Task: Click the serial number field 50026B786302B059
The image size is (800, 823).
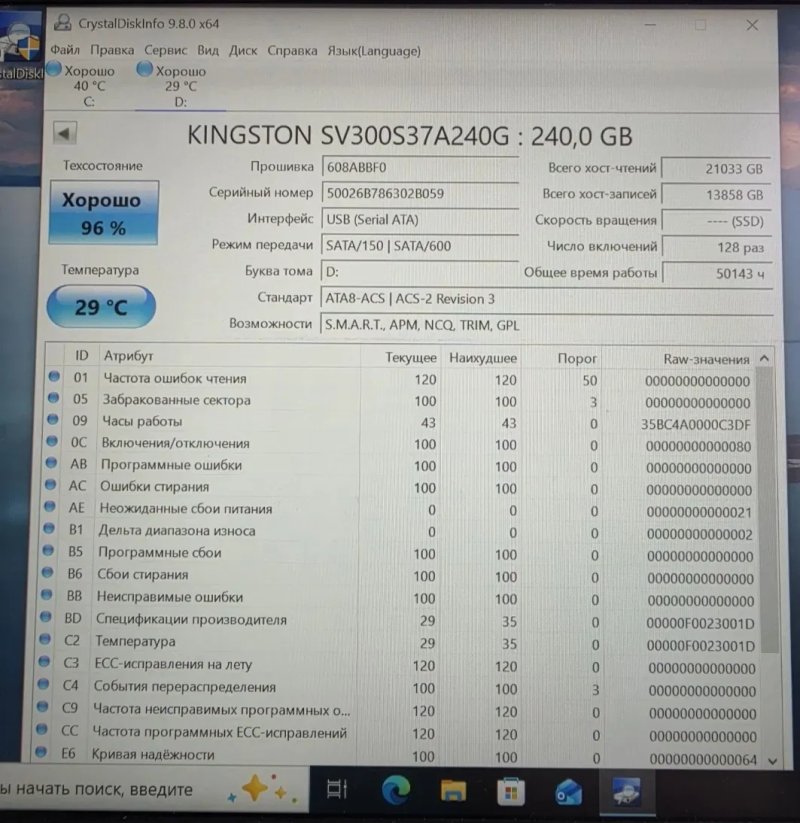Action: [x=420, y=193]
